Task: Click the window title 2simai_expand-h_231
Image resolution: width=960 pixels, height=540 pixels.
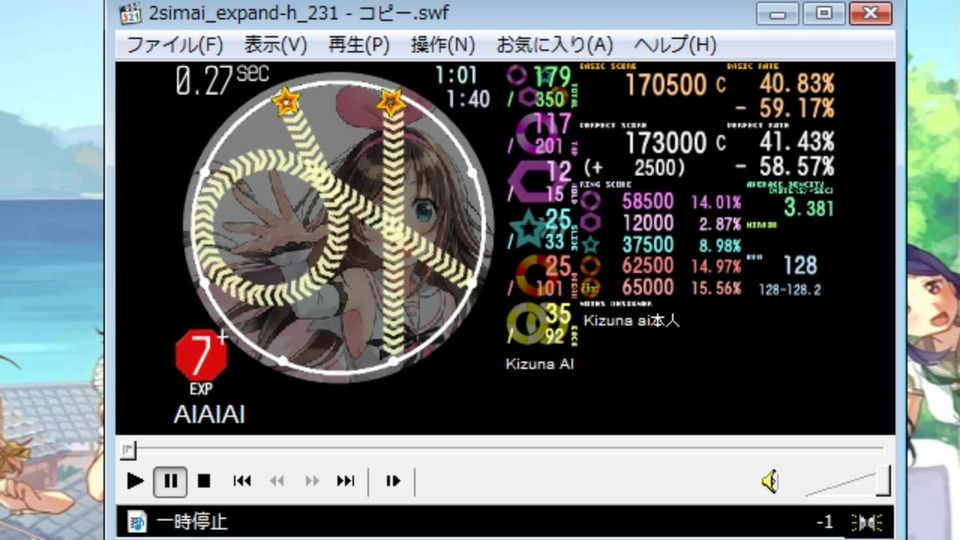Action: tap(298, 13)
